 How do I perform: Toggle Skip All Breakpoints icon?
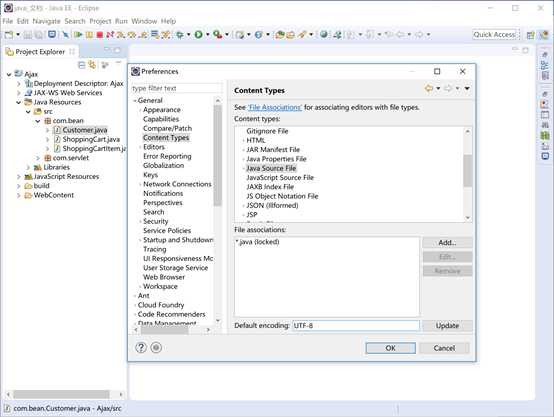pos(65,35)
